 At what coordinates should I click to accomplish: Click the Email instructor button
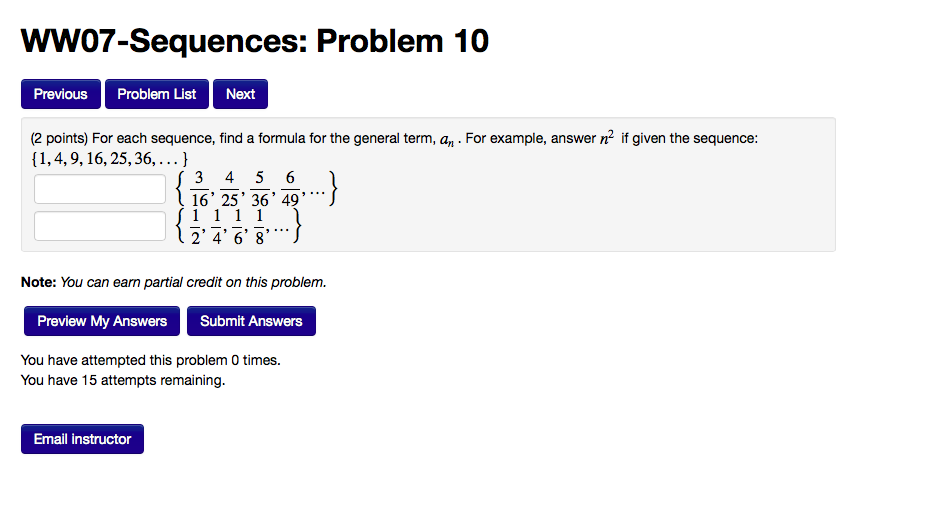click(82, 439)
